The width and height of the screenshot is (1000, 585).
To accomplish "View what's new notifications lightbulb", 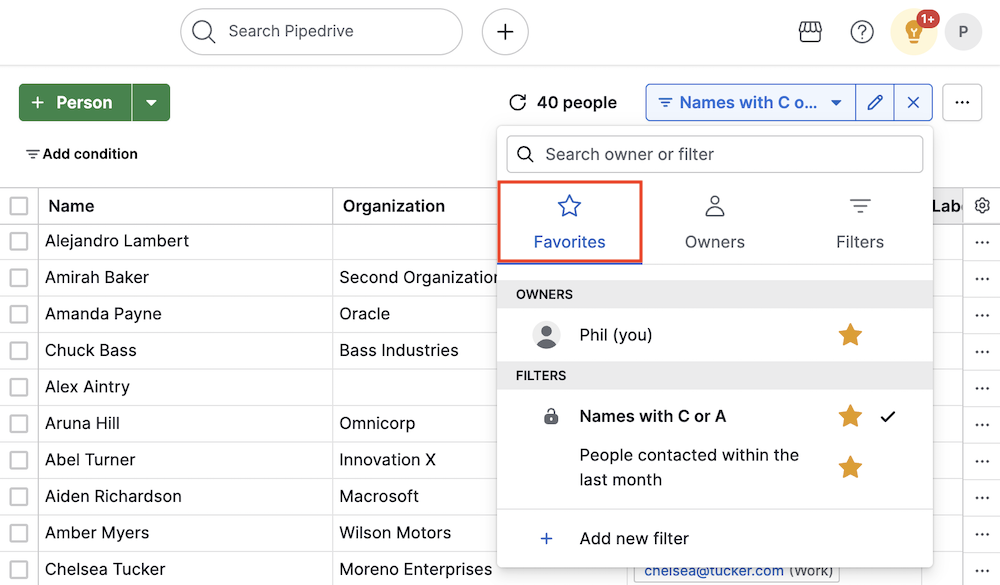I will 913,31.
